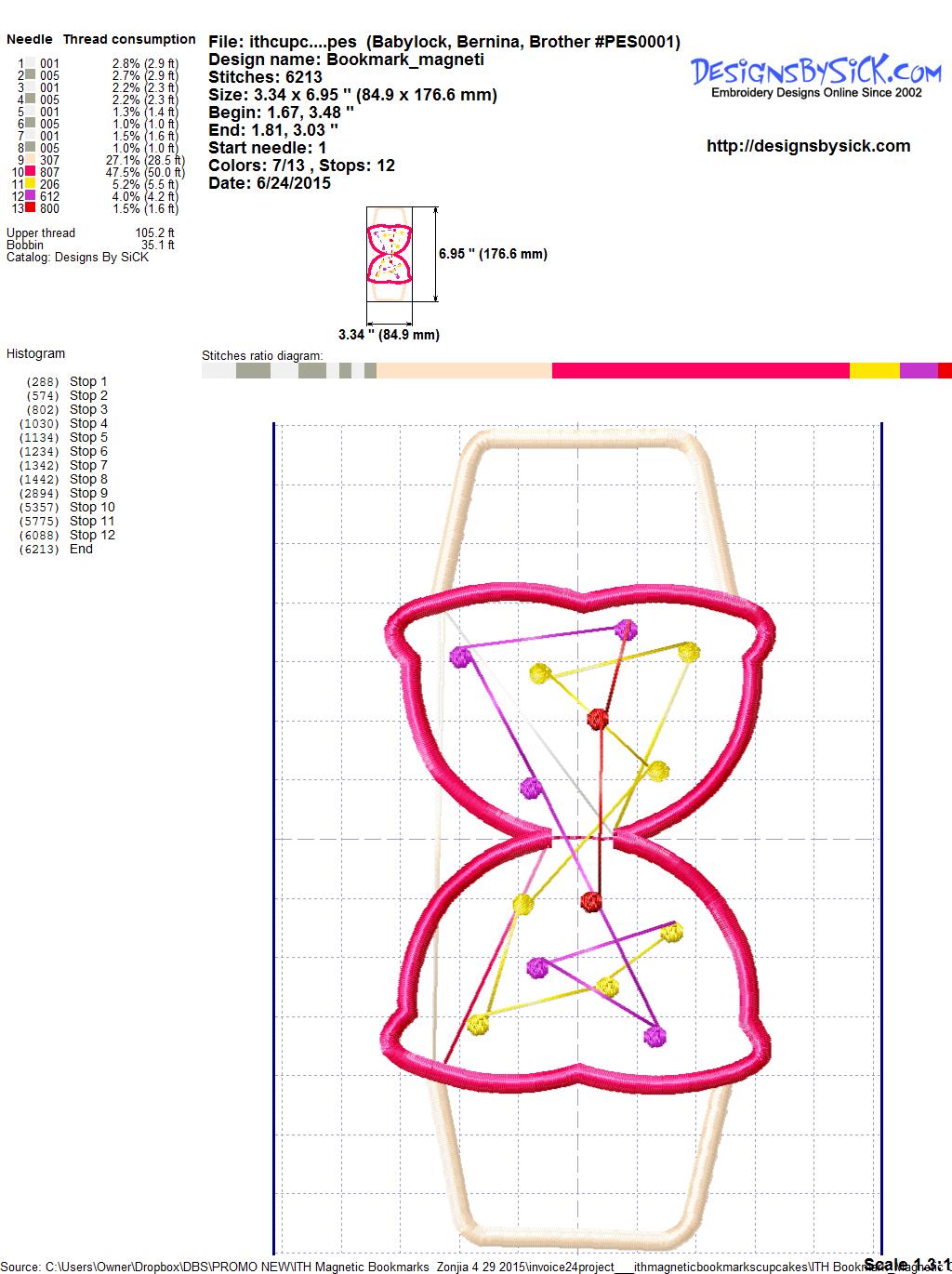952x1274 pixels.
Task: Select Stop 9 in the histogram list
Action: point(88,493)
